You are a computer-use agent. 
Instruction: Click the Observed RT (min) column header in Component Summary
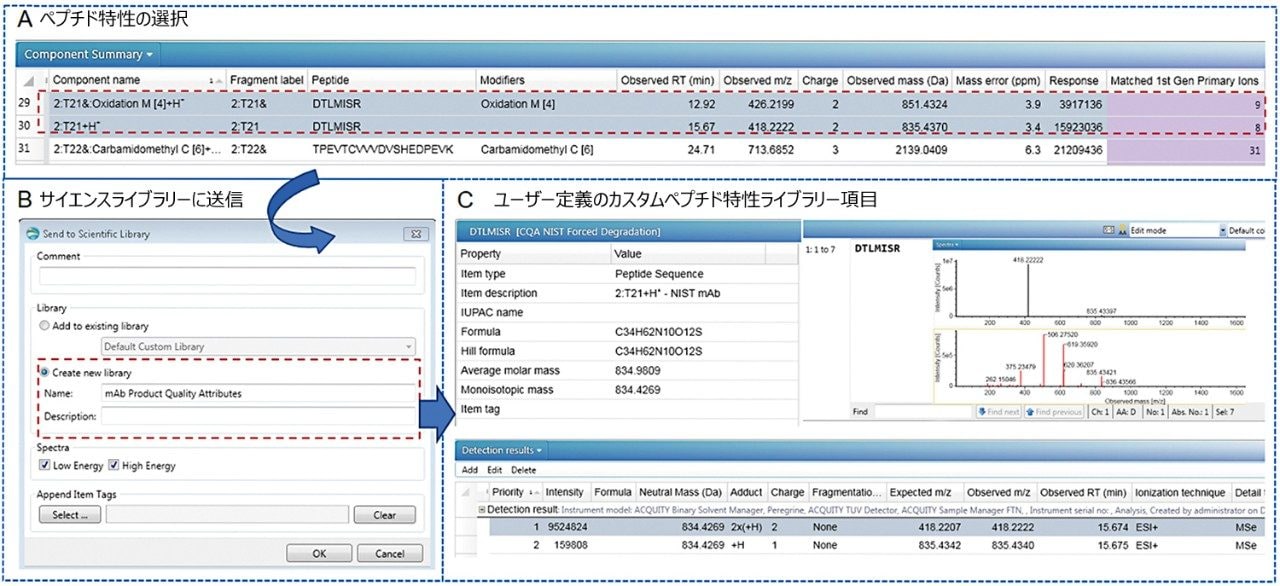(666, 80)
